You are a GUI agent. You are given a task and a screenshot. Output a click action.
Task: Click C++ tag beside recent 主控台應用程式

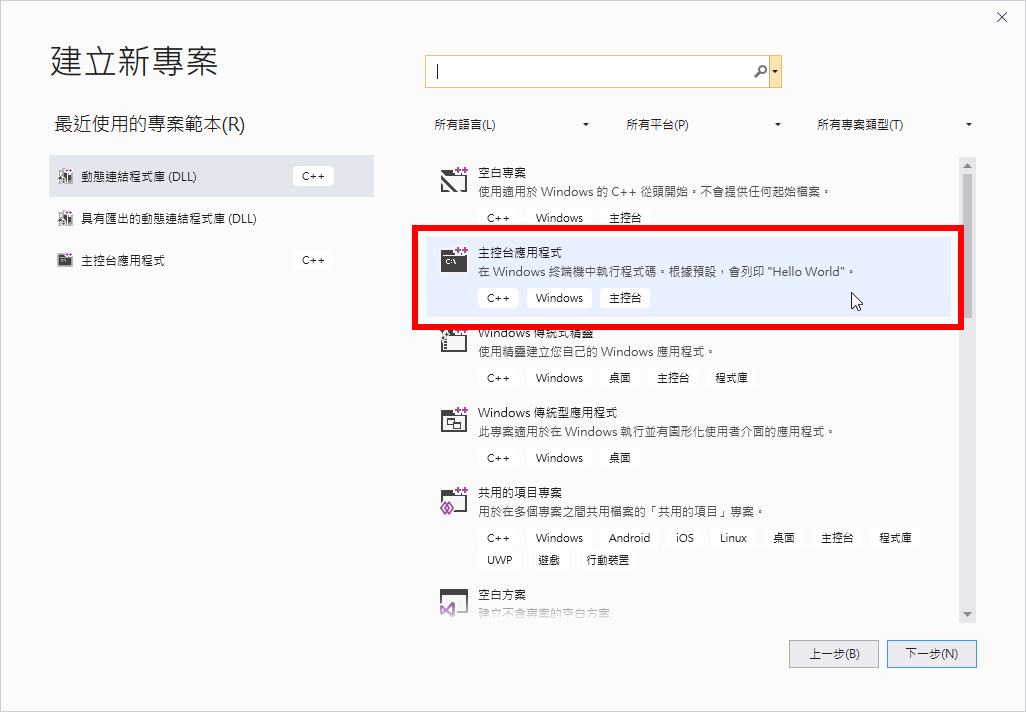coord(313,260)
